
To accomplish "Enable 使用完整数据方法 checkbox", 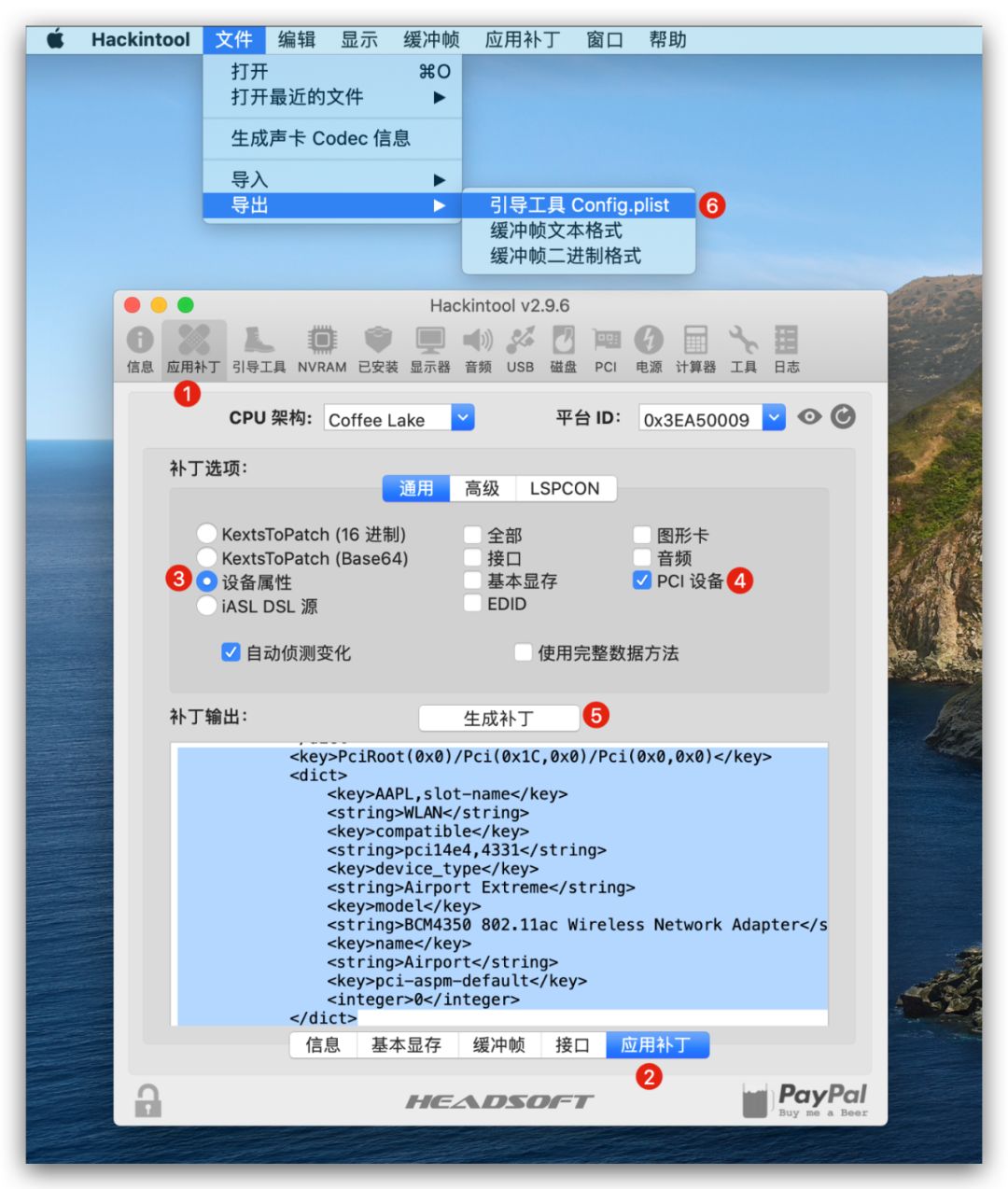I will (x=523, y=652).
